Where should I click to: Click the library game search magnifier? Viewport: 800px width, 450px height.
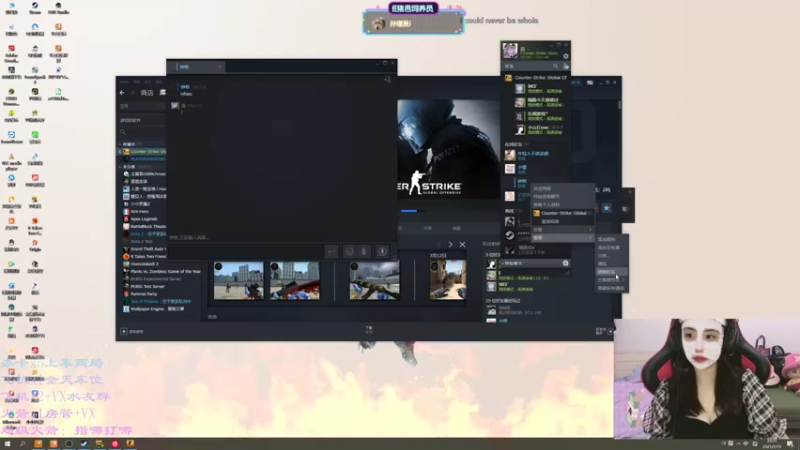[x=123, y=132]
